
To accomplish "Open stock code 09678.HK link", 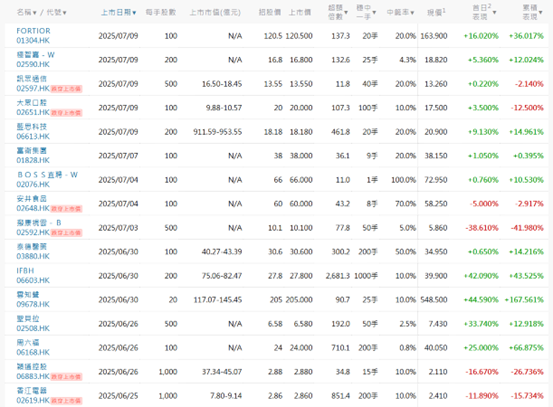I will (33, 304).
